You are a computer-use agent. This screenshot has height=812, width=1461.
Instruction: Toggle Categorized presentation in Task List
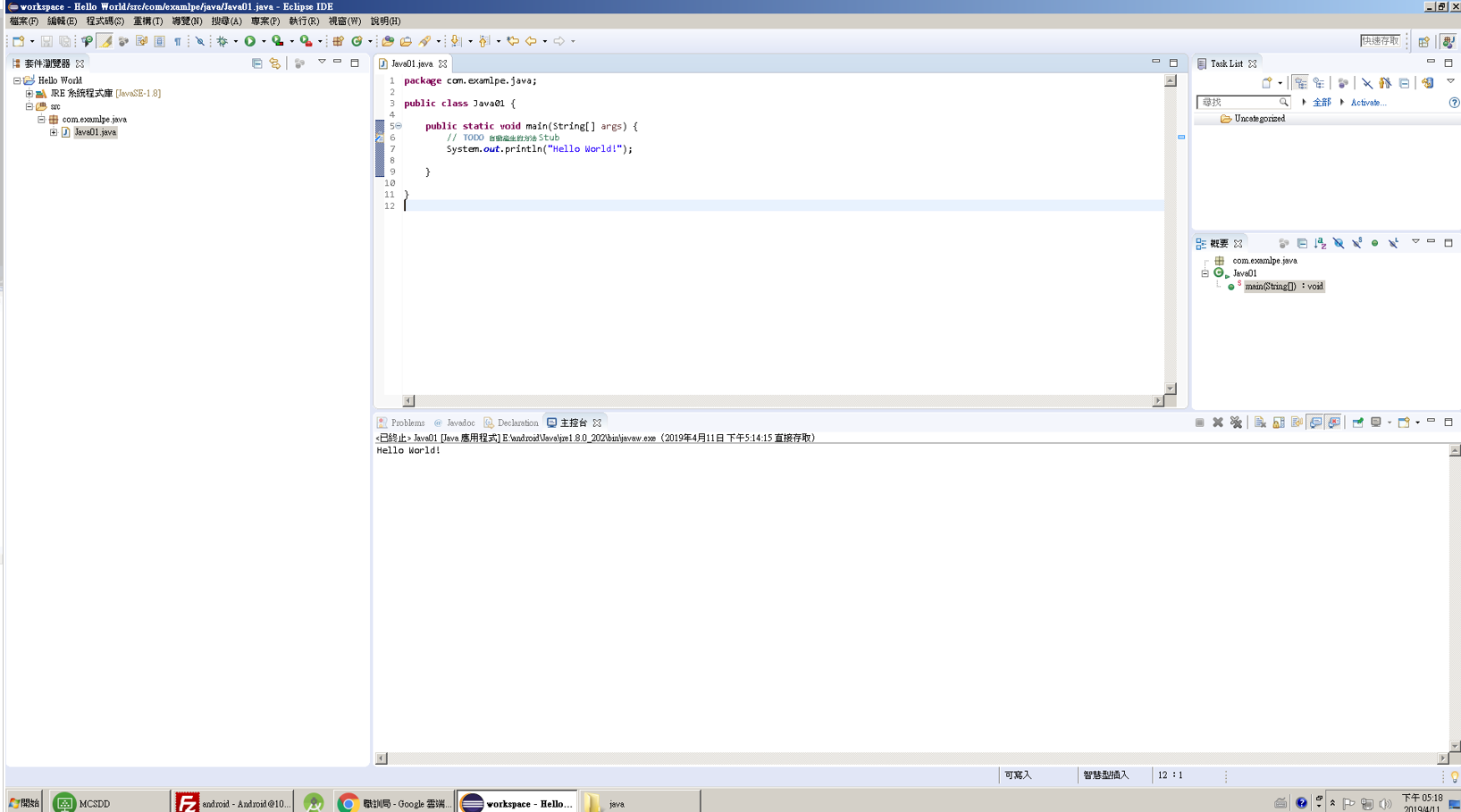coord(1300,83)
